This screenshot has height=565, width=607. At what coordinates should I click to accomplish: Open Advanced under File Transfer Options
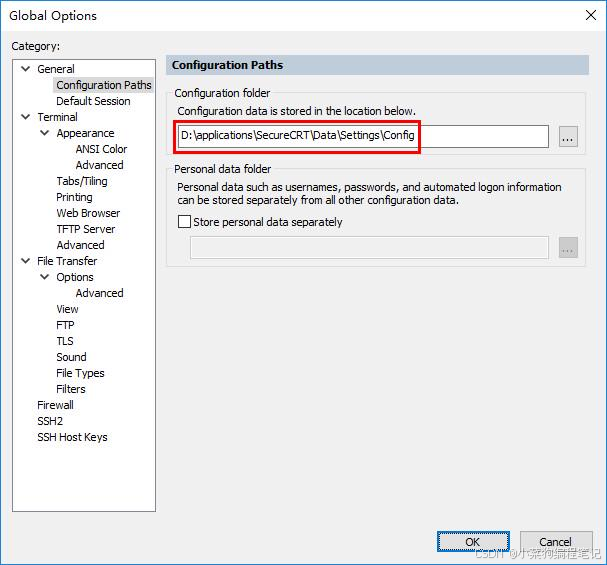tap(99, 293)
